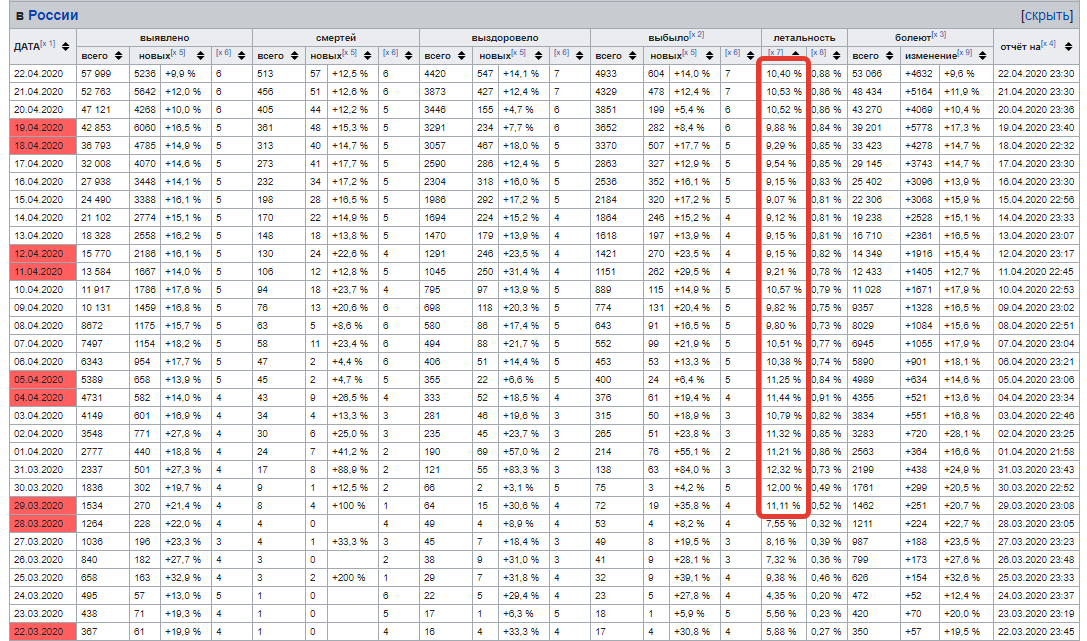Image resolution: width=1087 pixels, height=641 pixels.
Task: Click lethality value 4,35 %
Action: pyautogui.click(x=781, y=596)
